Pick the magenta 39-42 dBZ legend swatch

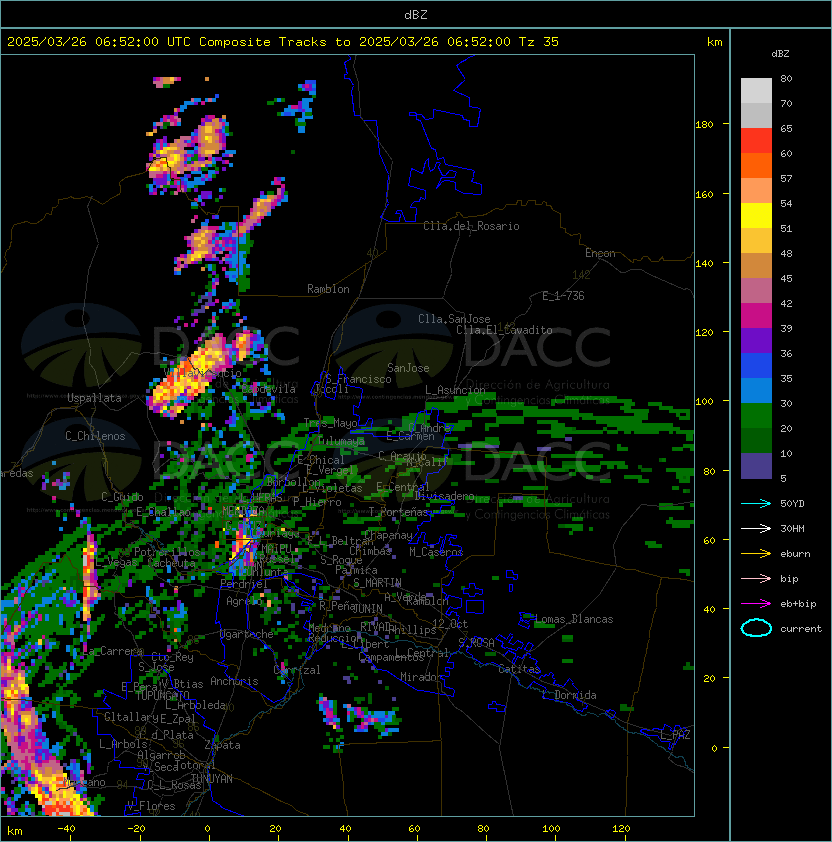pyautogui.click(x=756, y=316)
